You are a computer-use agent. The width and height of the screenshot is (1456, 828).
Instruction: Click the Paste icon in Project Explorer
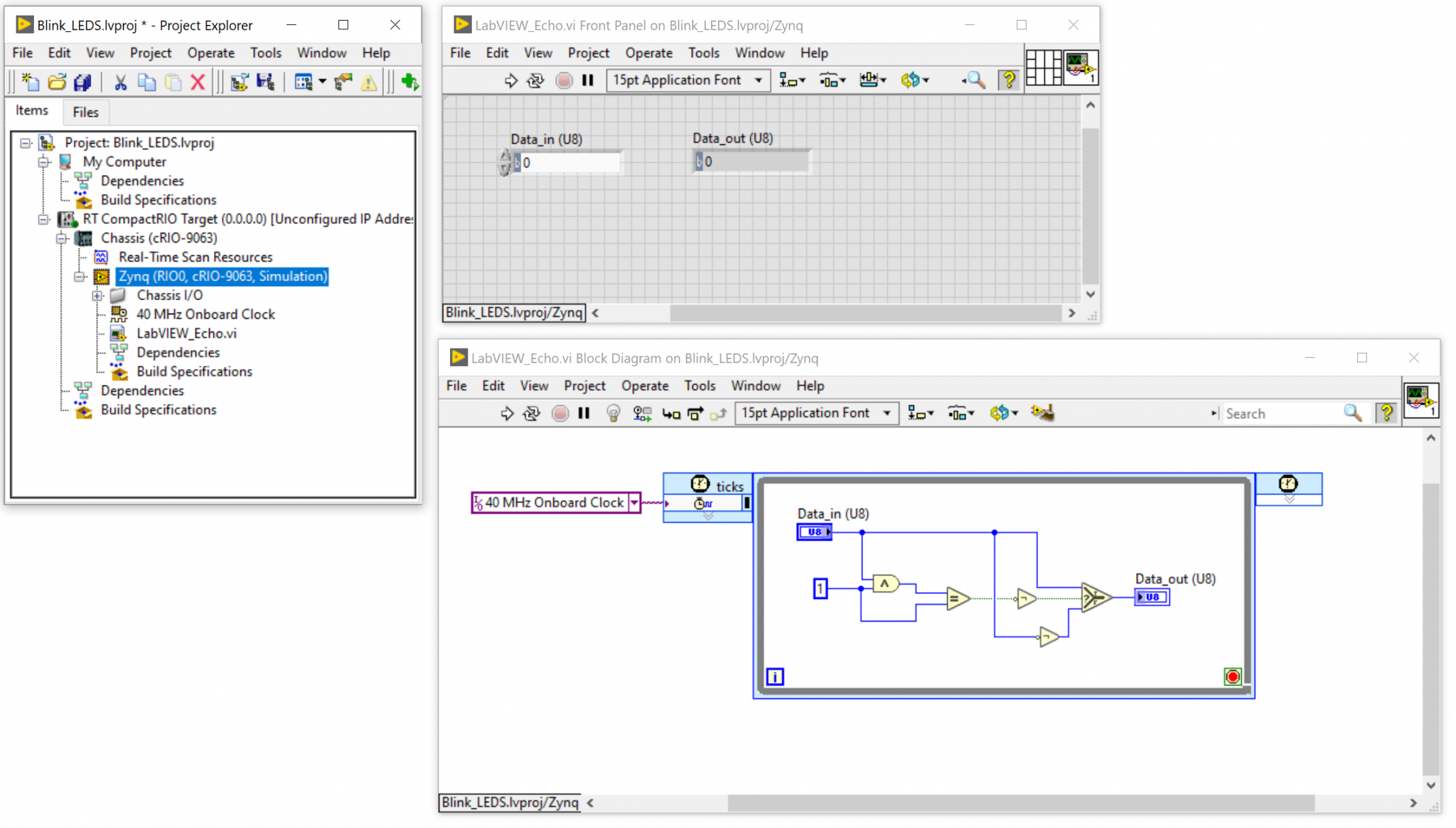coord(173,83)
